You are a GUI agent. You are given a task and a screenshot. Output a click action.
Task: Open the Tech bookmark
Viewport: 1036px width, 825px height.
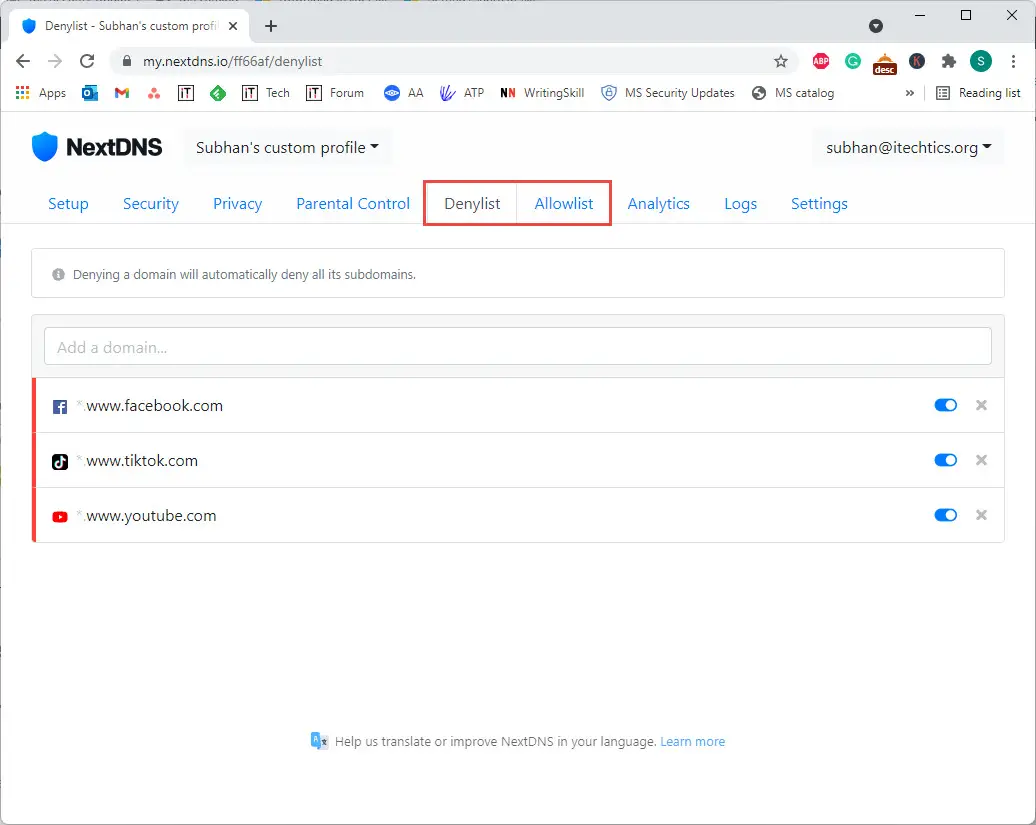click(266, 93)
